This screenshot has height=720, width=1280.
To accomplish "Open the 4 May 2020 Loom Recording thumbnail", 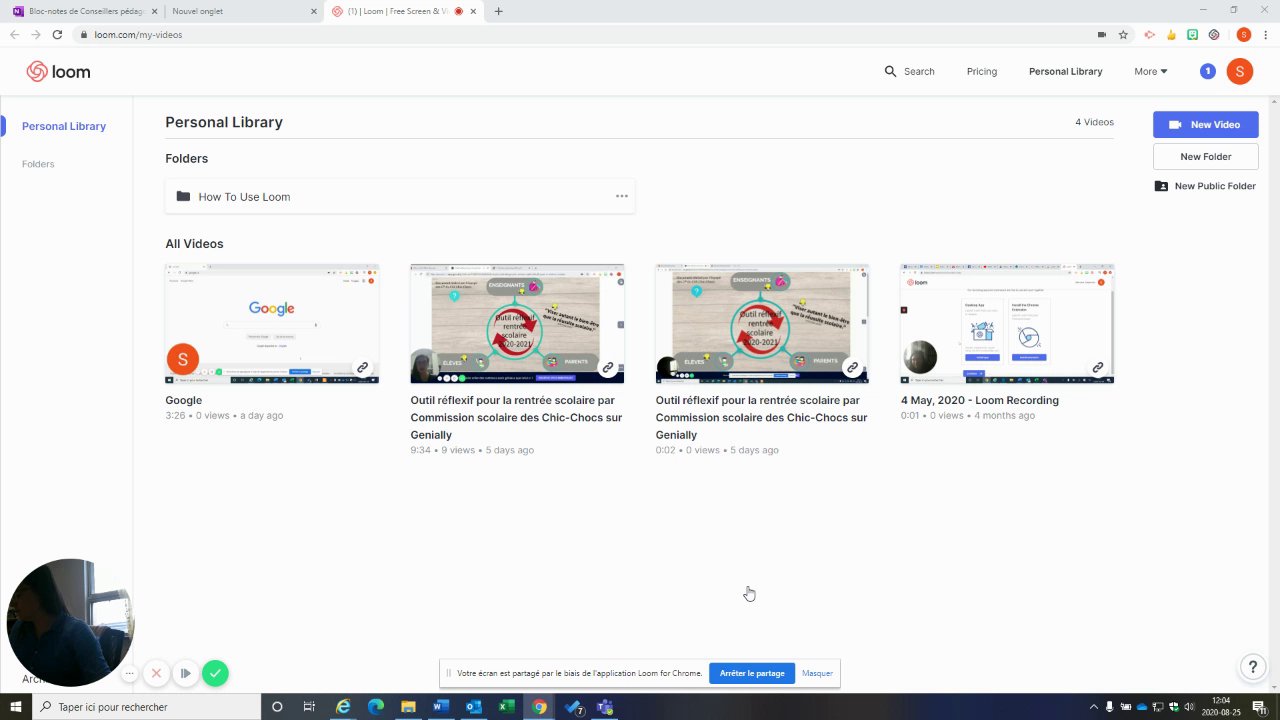I will click(x=1007, y=324).
